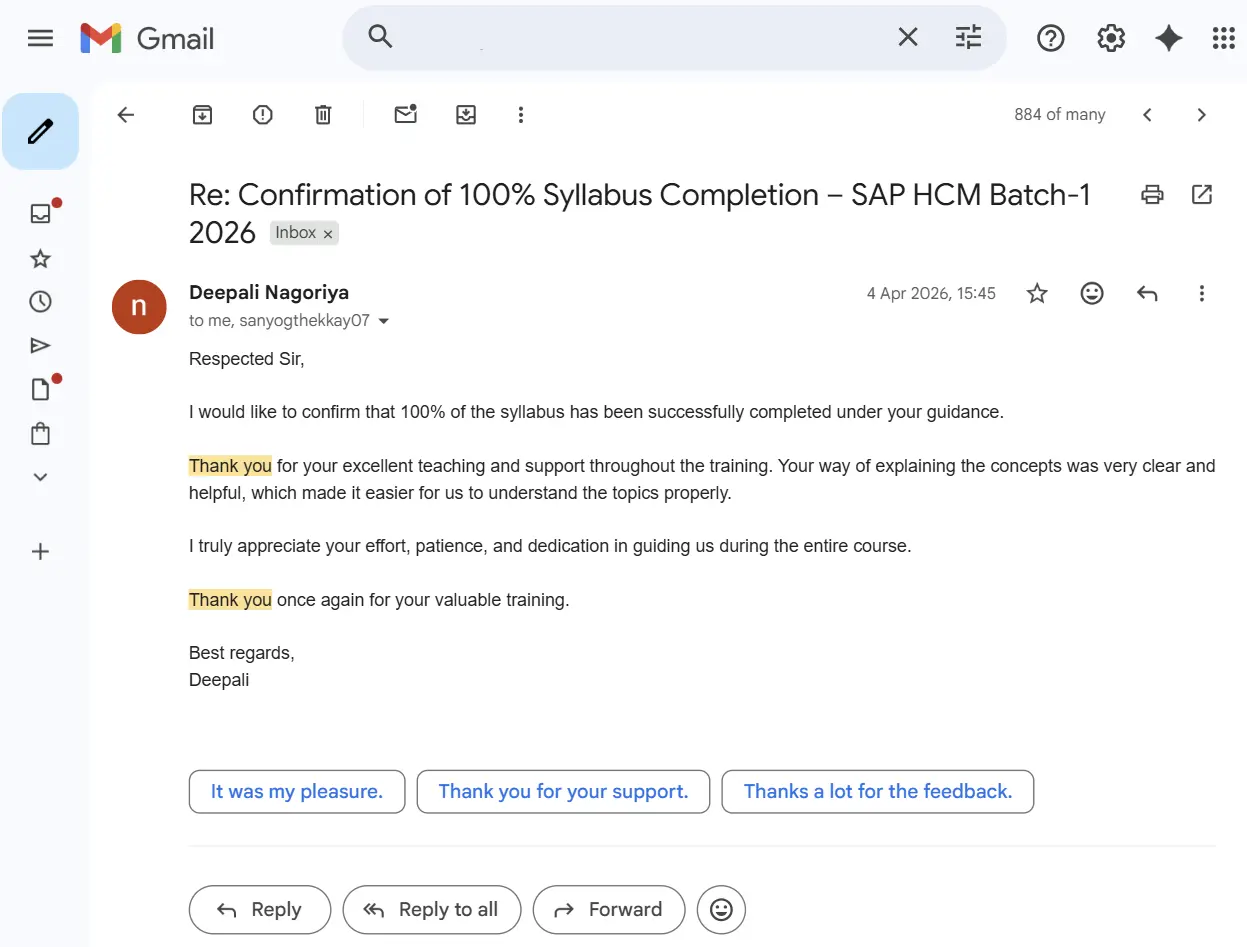This screenshot has width=1247, height=947.
Task: Open Inbox in left sidebar
Action: tap(40, 213)
